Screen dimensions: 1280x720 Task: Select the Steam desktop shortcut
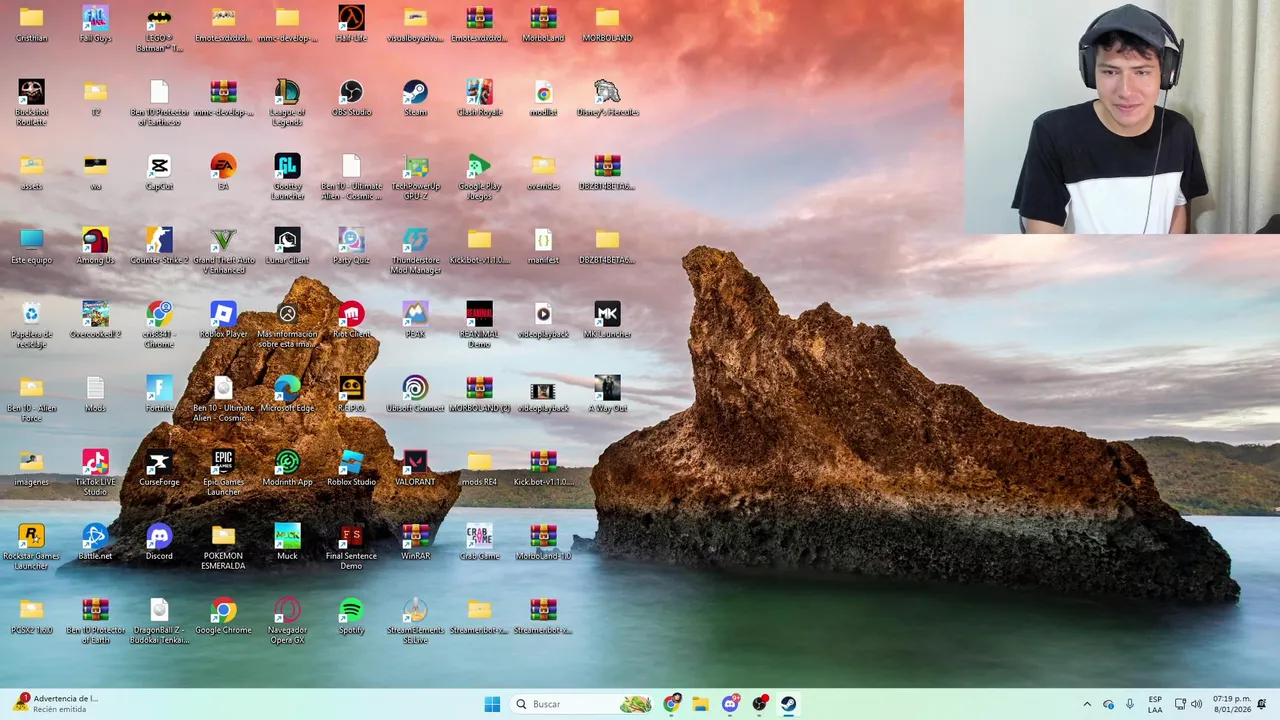coord(415,99)
